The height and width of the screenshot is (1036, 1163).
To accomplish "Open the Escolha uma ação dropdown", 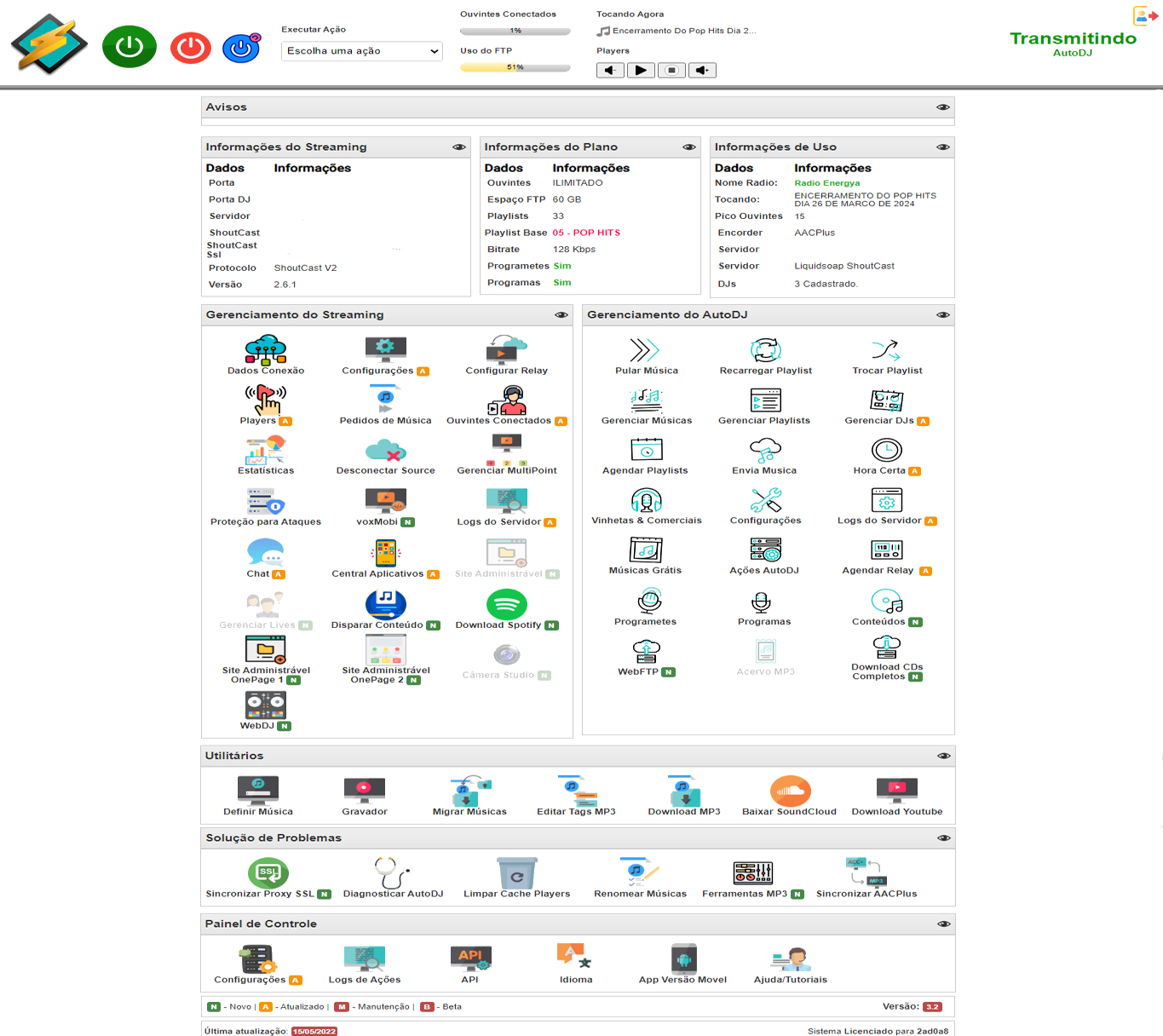I will [362, 51].
